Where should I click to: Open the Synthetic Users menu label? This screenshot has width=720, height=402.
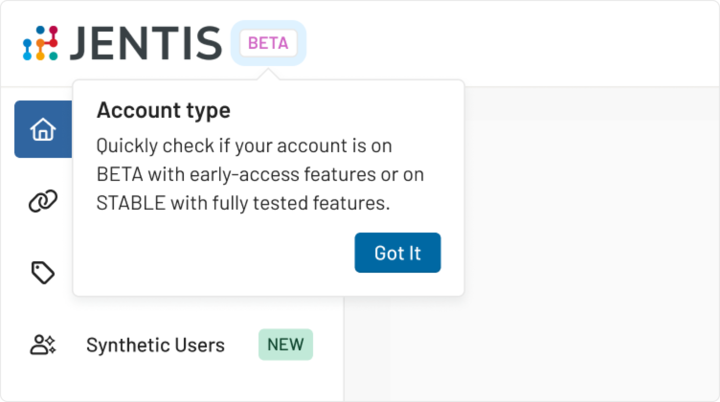pos(155,345)
